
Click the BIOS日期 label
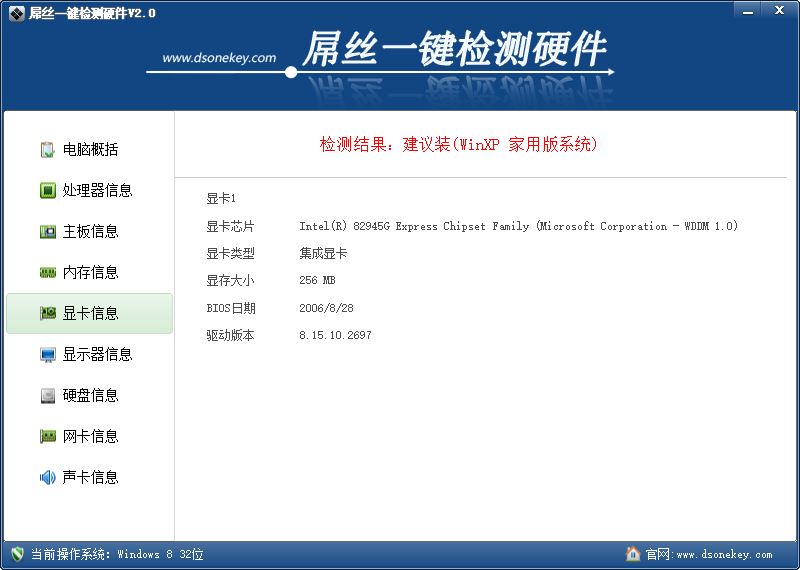(231, 308)
